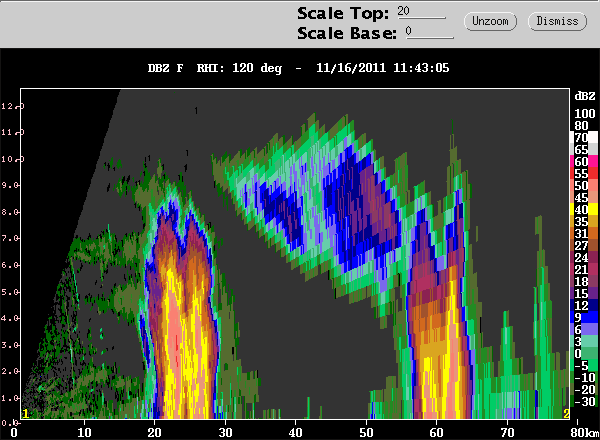Click the yellow endpoint marker 1
This screenshot has width=600, height=440.
[x=25, y=414]
